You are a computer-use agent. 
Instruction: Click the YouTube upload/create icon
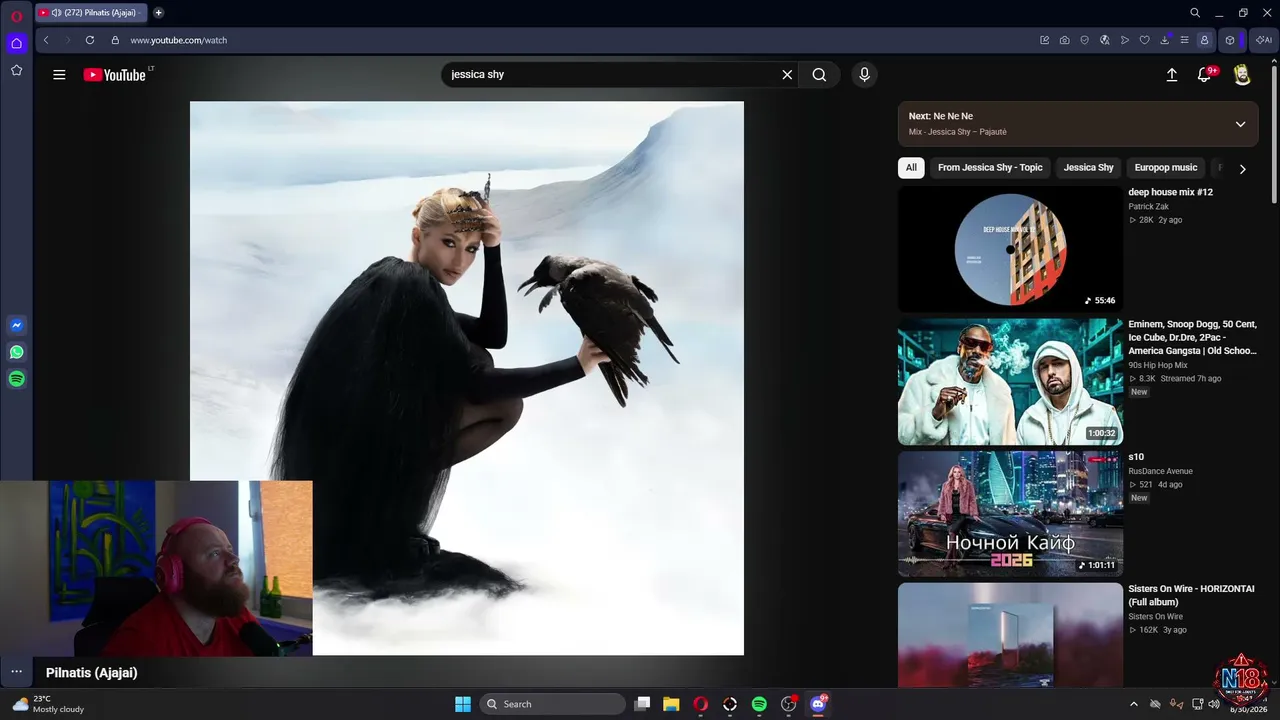tap(1172, 75)
